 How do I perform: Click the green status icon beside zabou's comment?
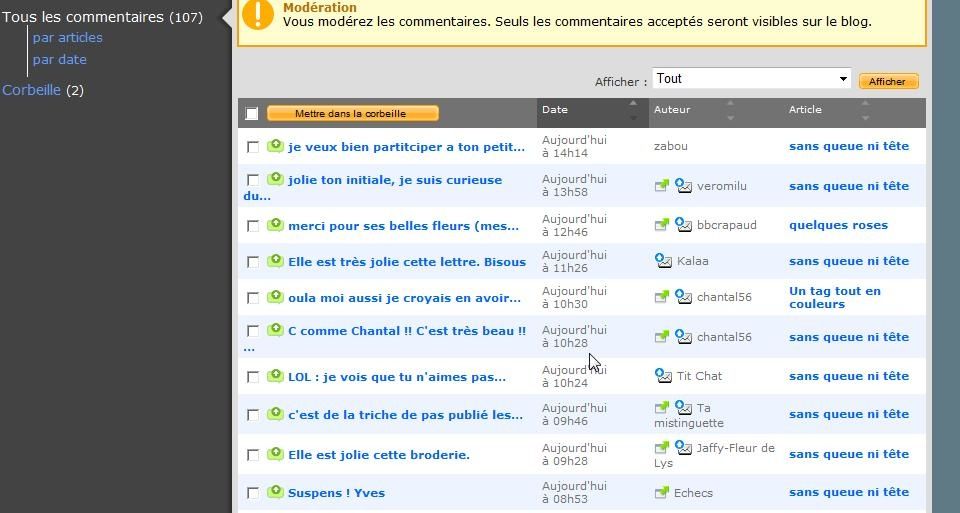[x=276, y=146]
